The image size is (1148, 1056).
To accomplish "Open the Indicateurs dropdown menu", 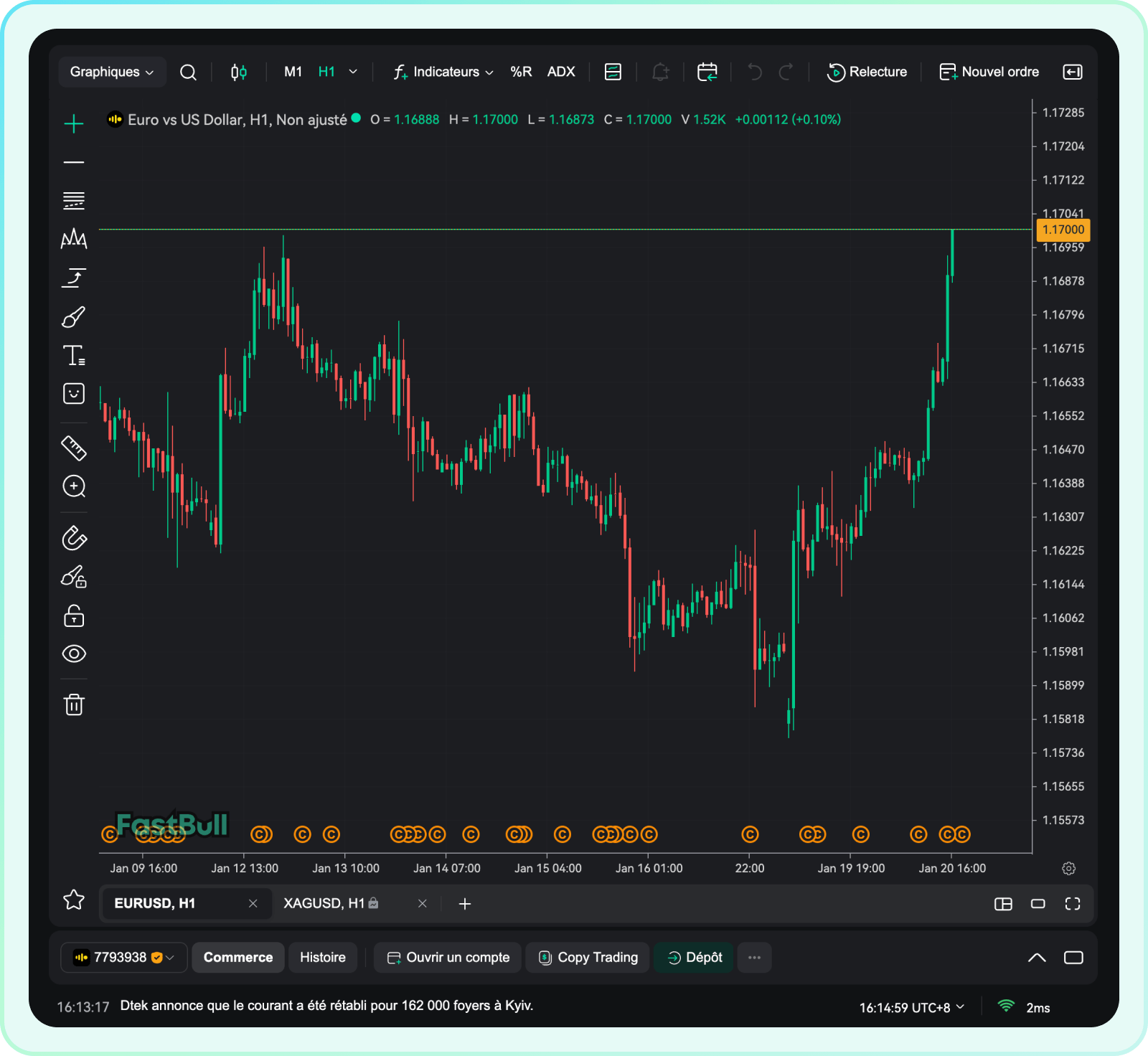I will 443,72.
